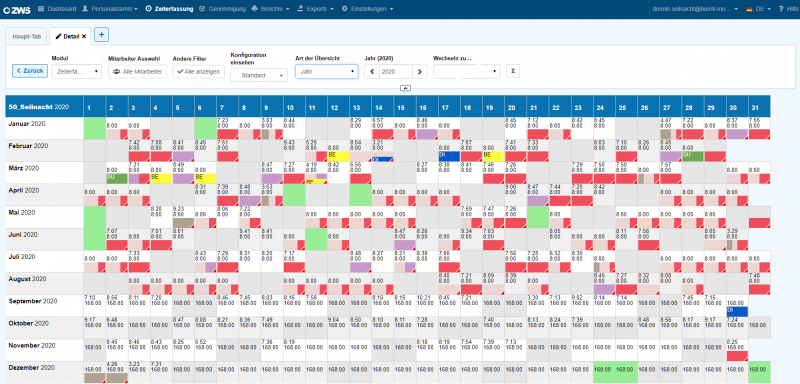This screenshot has width=800, height=384.
Task: Open the Standard configuration dropdown
Action: coord(259,75)
